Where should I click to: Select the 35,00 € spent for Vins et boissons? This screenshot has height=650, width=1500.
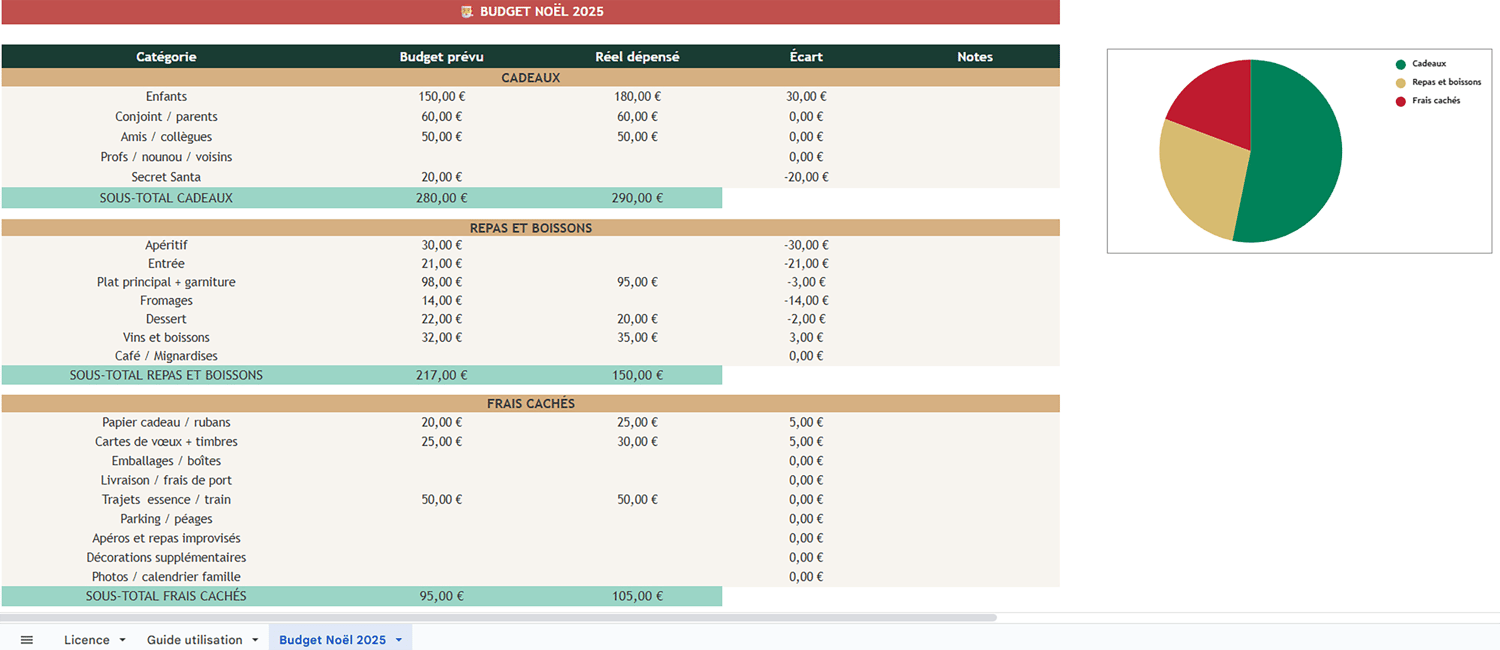(x=638, y=338)
